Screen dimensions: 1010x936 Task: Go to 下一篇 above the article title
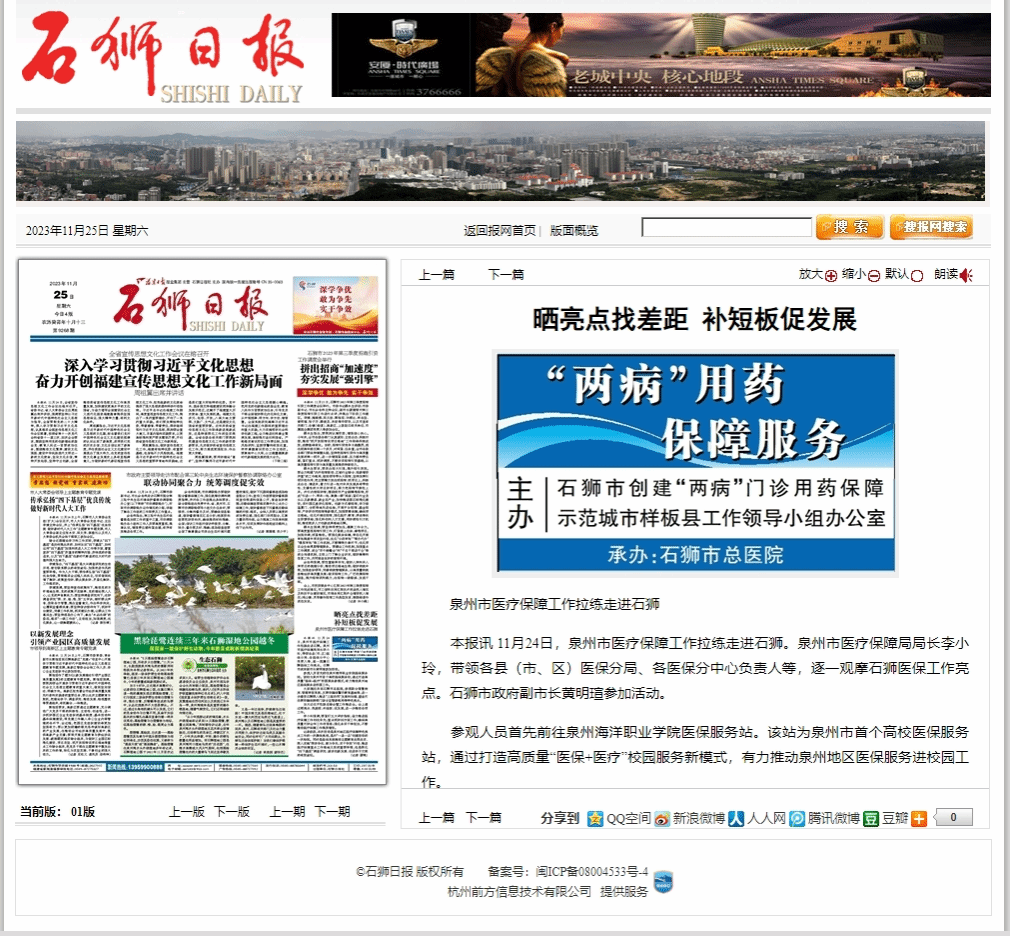(505, 274)
